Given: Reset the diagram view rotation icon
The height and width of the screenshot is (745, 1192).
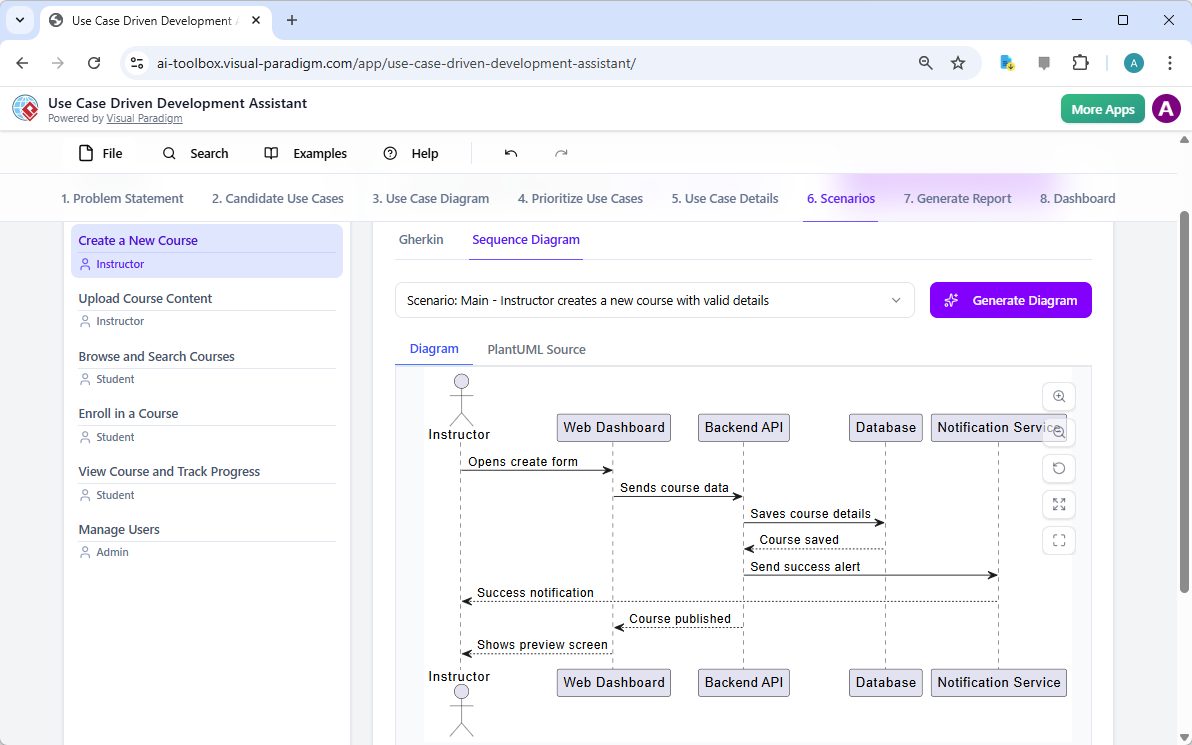Looking at the screenshot, I should click(1059, 468).
